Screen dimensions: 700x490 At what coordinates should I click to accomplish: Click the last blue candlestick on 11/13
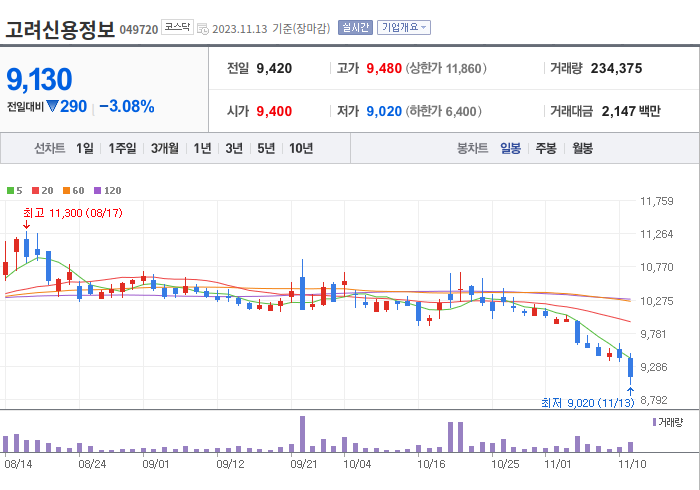pyautogui.click(x=630, y=367)
